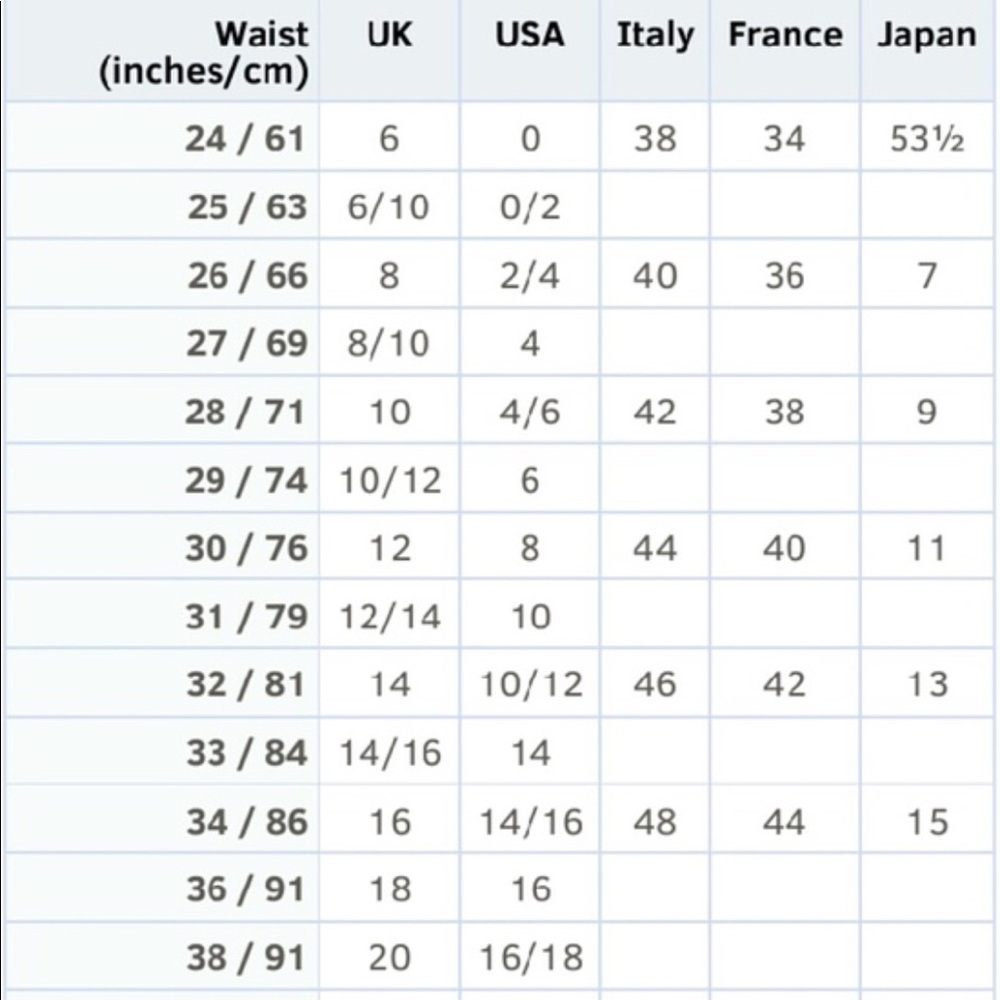This screenshot has width=1000, height=1000.
Task: Click the Japan "53½" size cell
Action: coord(927,138)
